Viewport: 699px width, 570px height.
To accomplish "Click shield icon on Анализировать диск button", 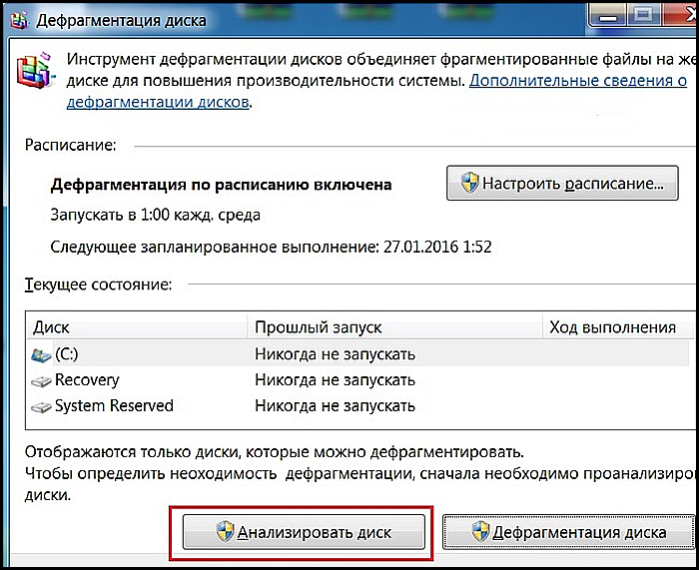I will pyautogui.click(x=225, y=532).
